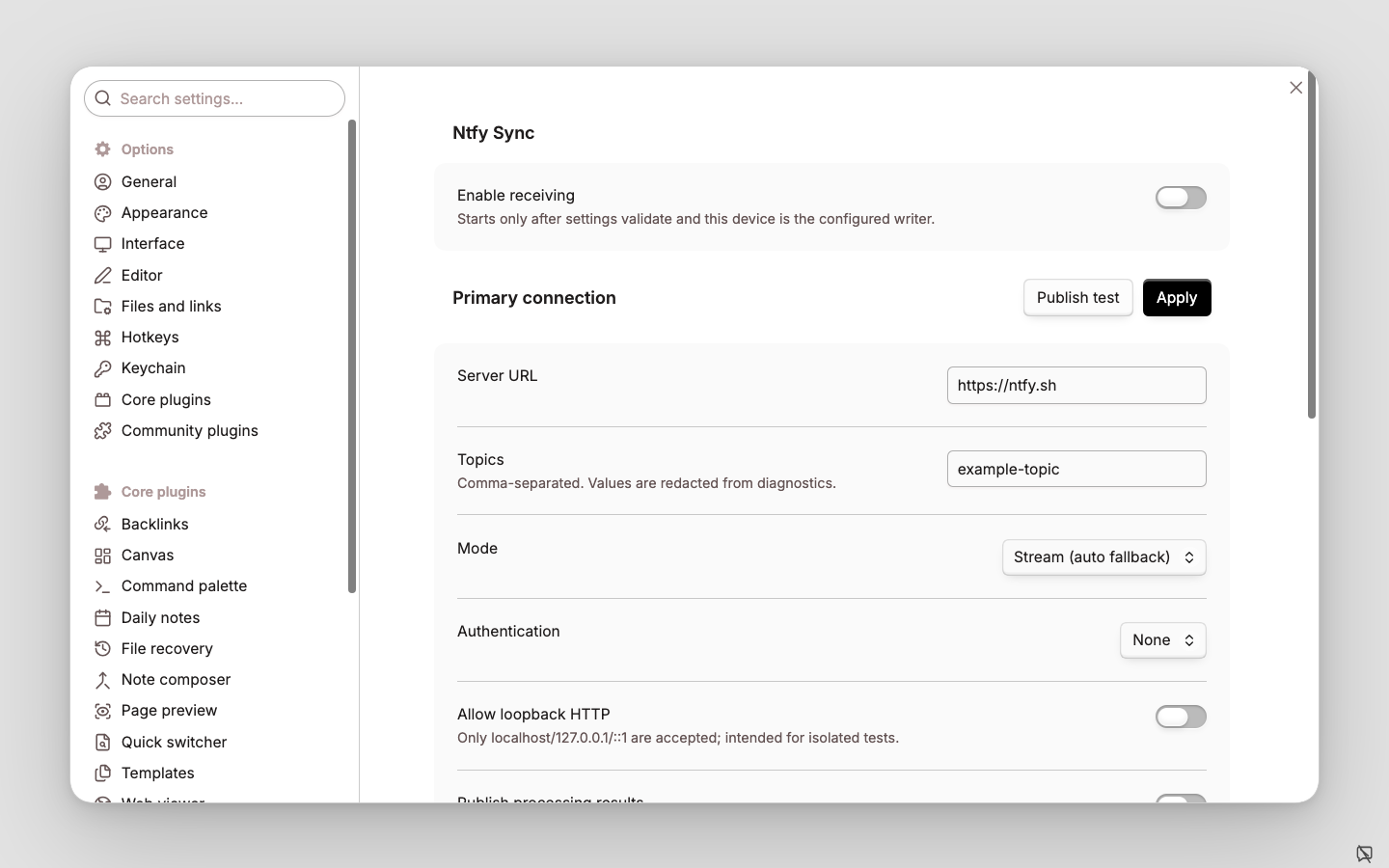Click the magnifier icon in search box
This screenshot has height=868, width=1389.
coord(103,98)
